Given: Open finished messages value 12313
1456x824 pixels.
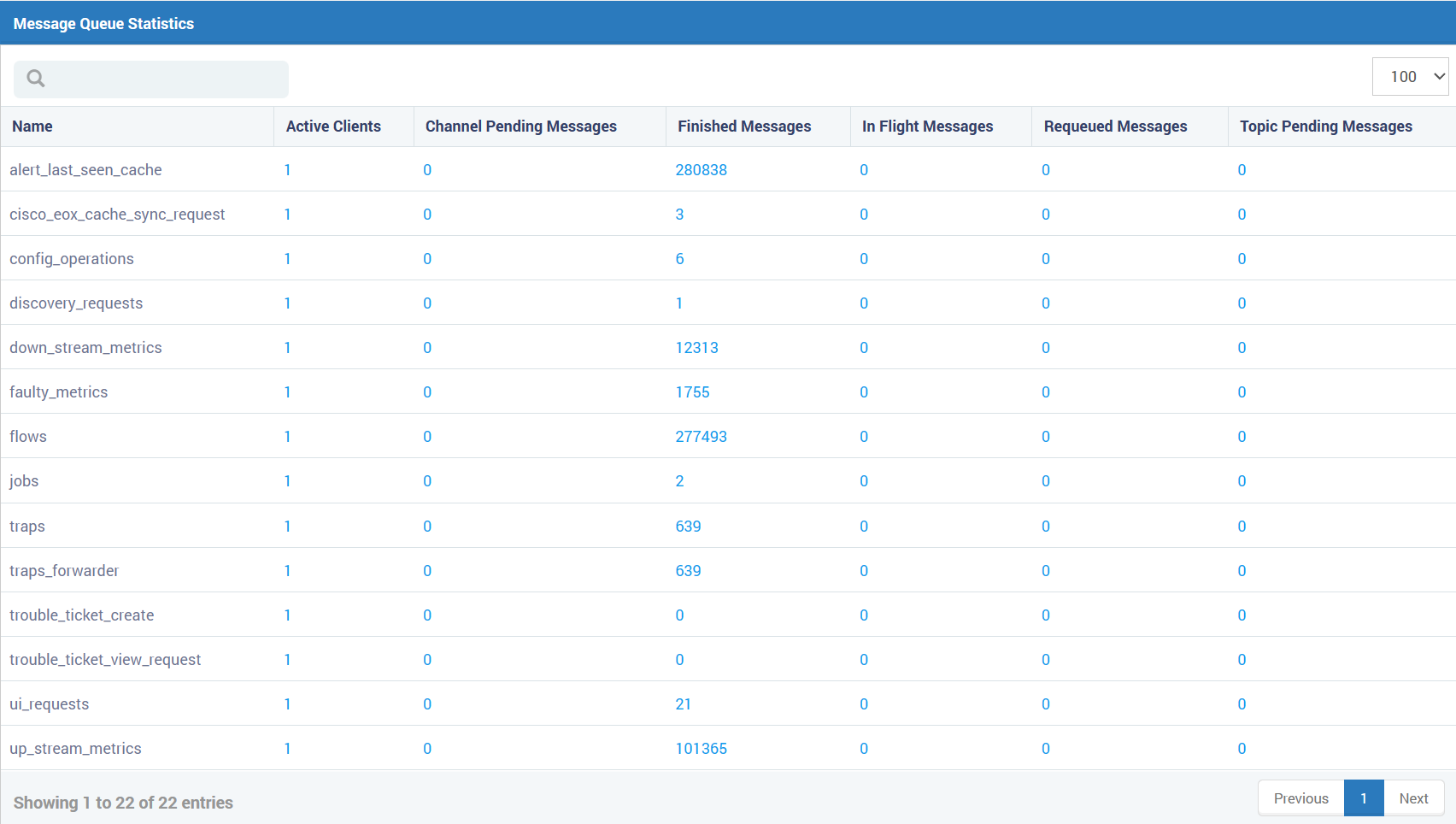Looking at the screenshot, I should (696, 348).
